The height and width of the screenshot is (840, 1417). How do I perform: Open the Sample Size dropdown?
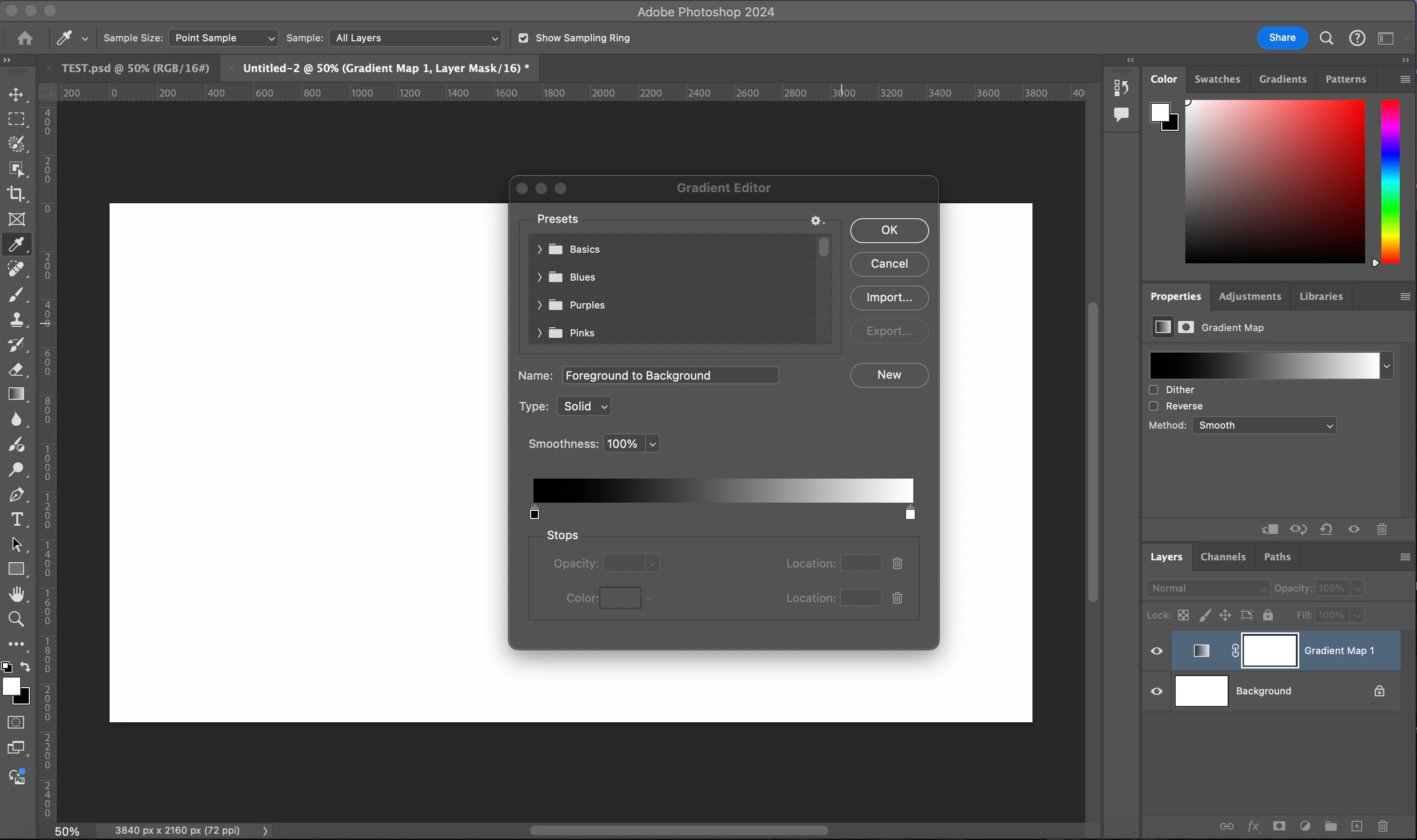(223, 38)
